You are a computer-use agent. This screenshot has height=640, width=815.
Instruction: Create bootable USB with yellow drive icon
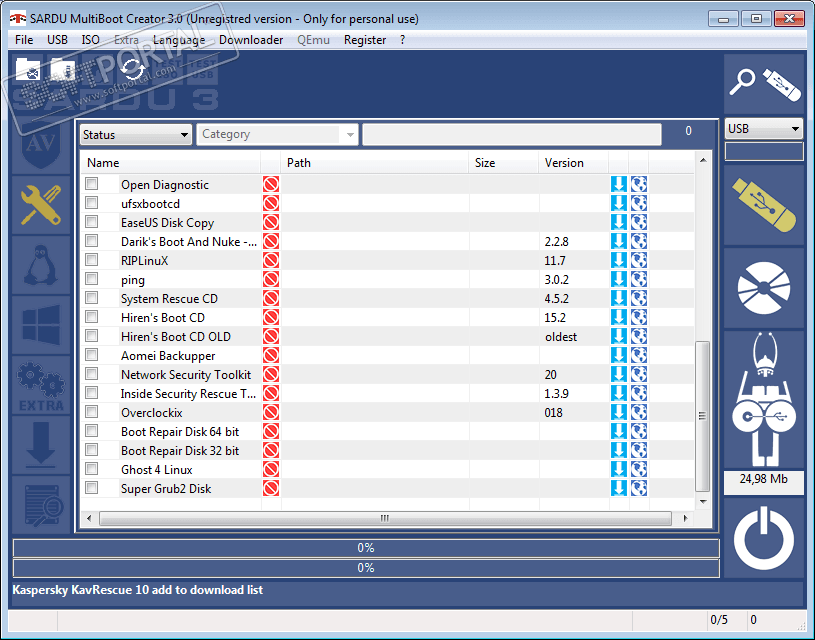click(x=764, y=205)
